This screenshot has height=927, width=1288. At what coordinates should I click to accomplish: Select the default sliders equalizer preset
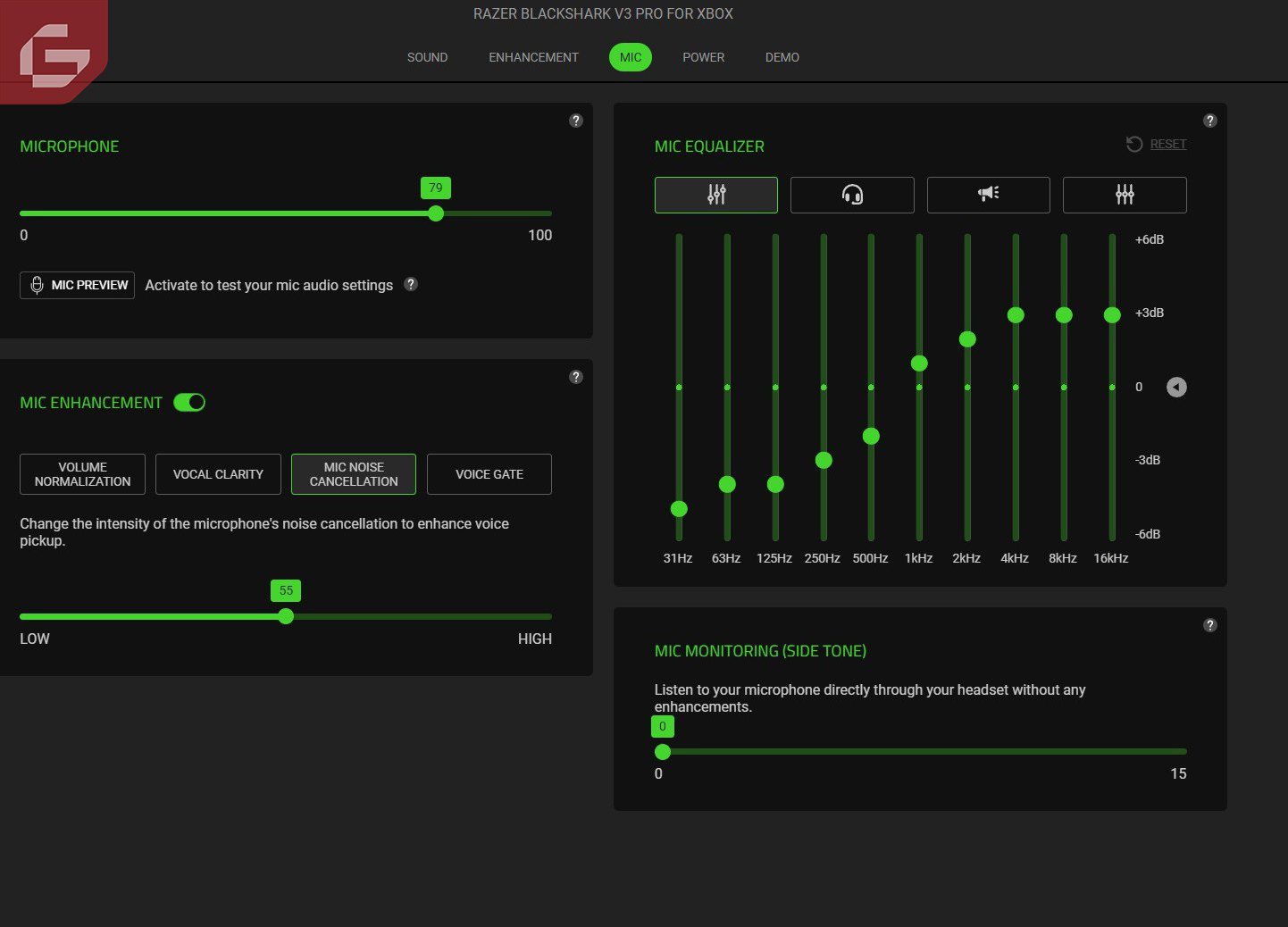(716, 195)
